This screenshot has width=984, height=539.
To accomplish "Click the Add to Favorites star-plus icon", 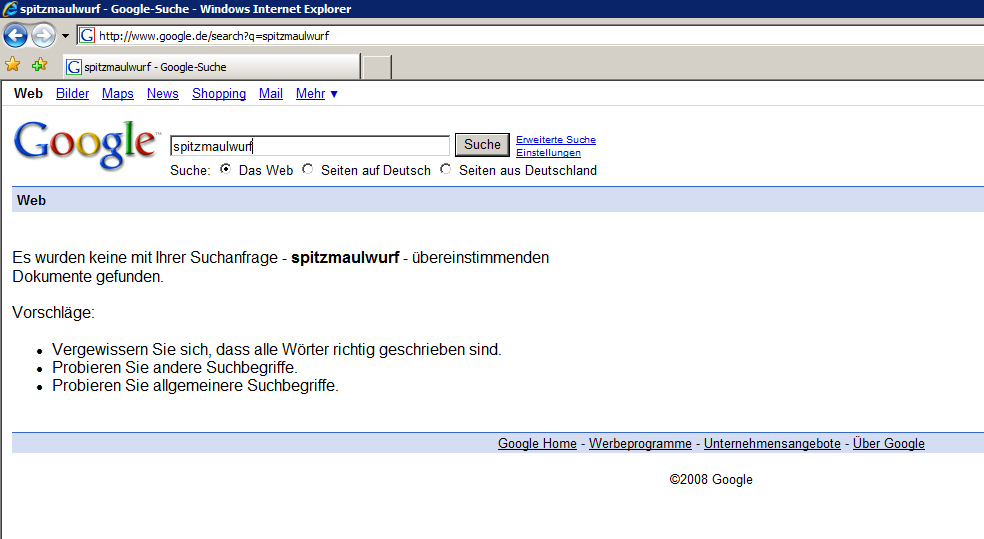I will tap(40, 65).
